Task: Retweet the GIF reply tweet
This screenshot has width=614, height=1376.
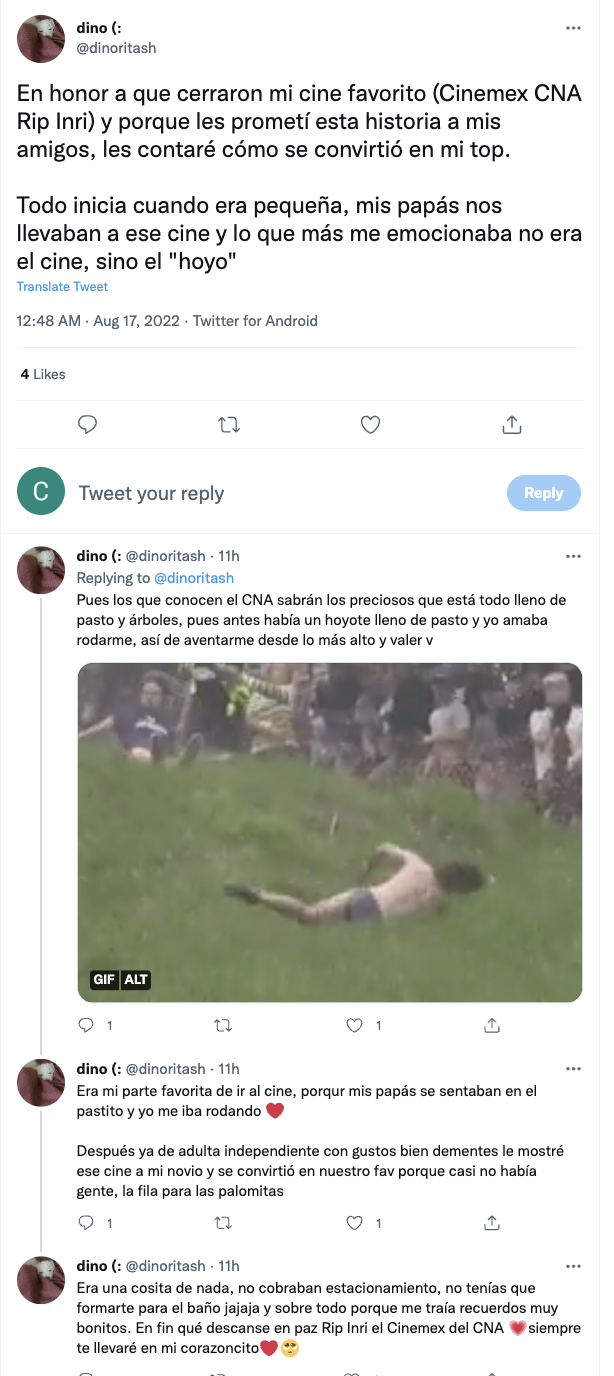Action: (x=224, y=1025)
